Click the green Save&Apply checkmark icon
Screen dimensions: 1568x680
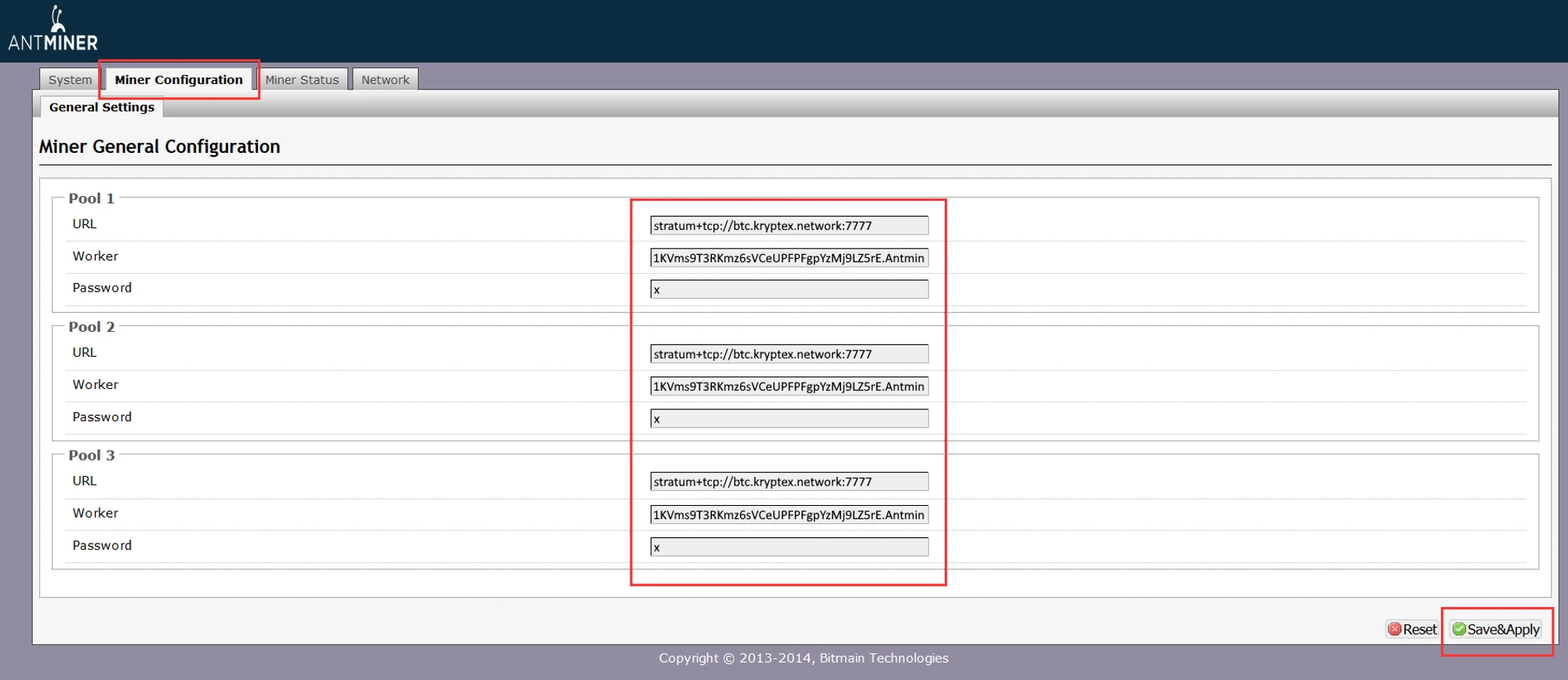tap(1459, 629)
